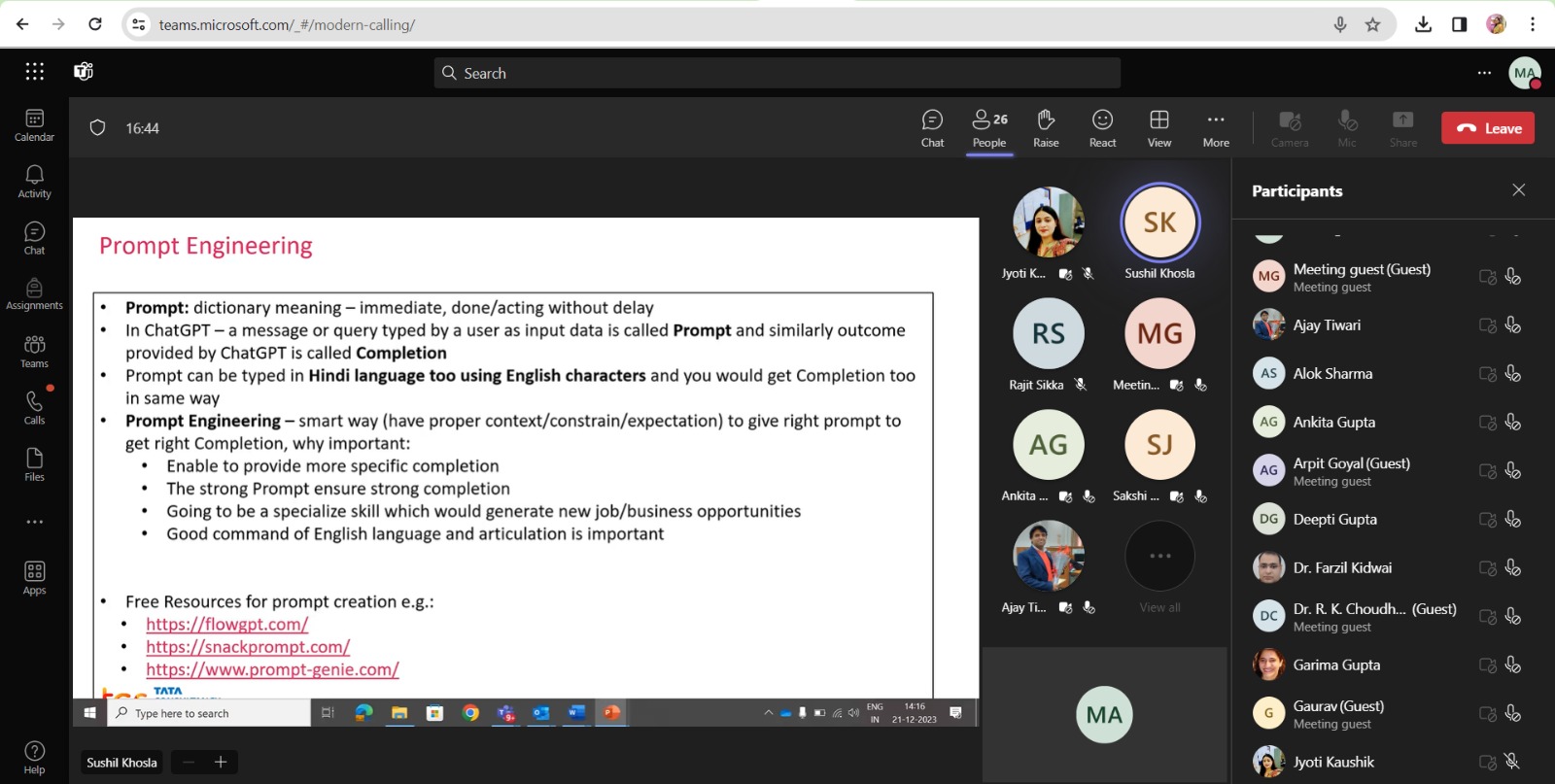Click the Teams logo in the header
Screen dimensions: 1555x784
point(84,71)
